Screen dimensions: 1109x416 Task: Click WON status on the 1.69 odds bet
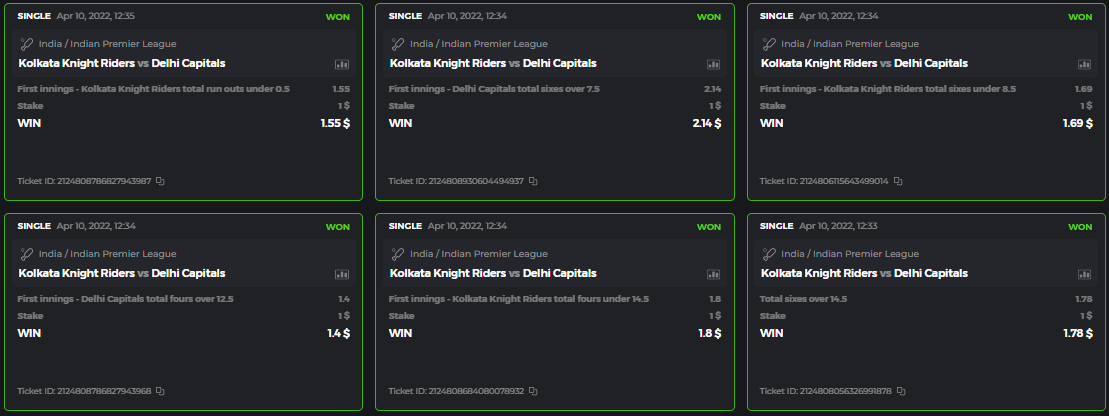point(1080,17)
